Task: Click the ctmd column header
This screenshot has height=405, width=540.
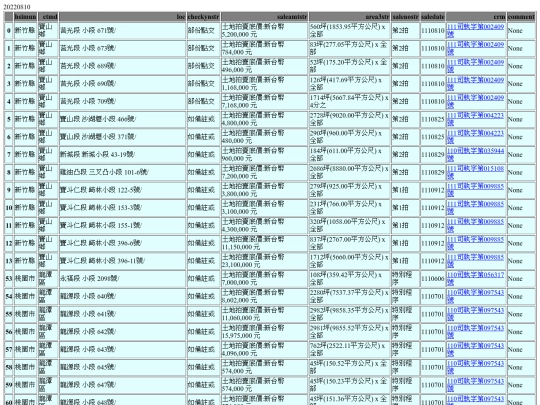Action: coord(48,17)
